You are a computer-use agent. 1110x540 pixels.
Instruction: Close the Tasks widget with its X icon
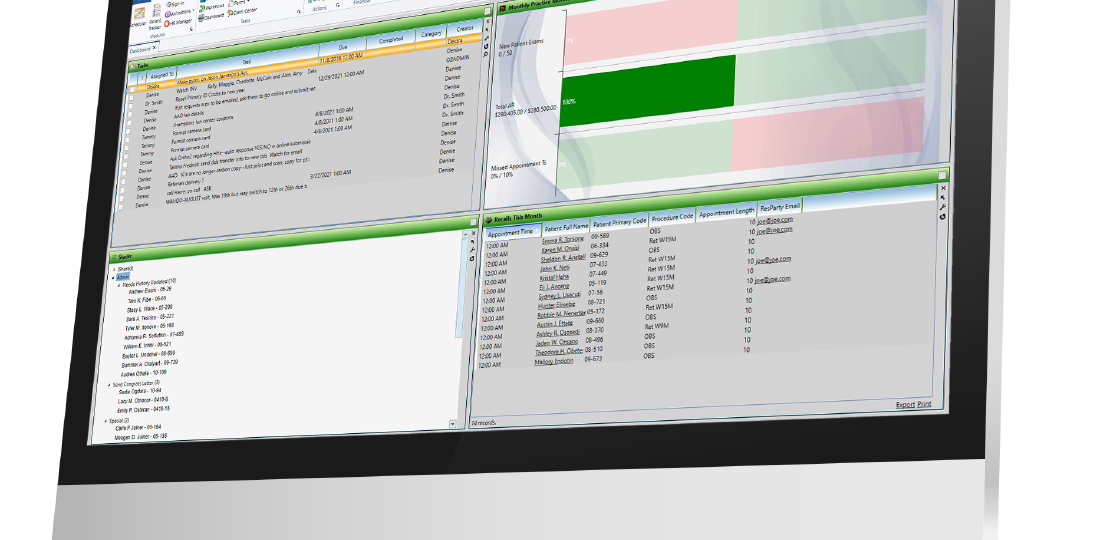[488, 22]
